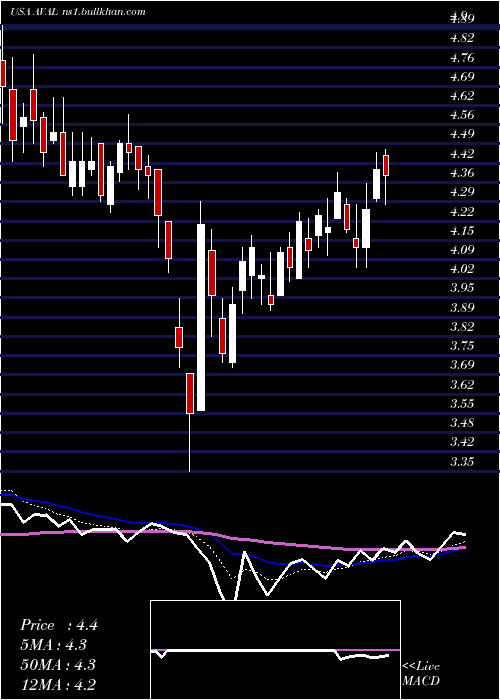The height and width of the screenshot is (700, 500).
Task: Click the 4.82 price axis label
Action: point(462,38)
